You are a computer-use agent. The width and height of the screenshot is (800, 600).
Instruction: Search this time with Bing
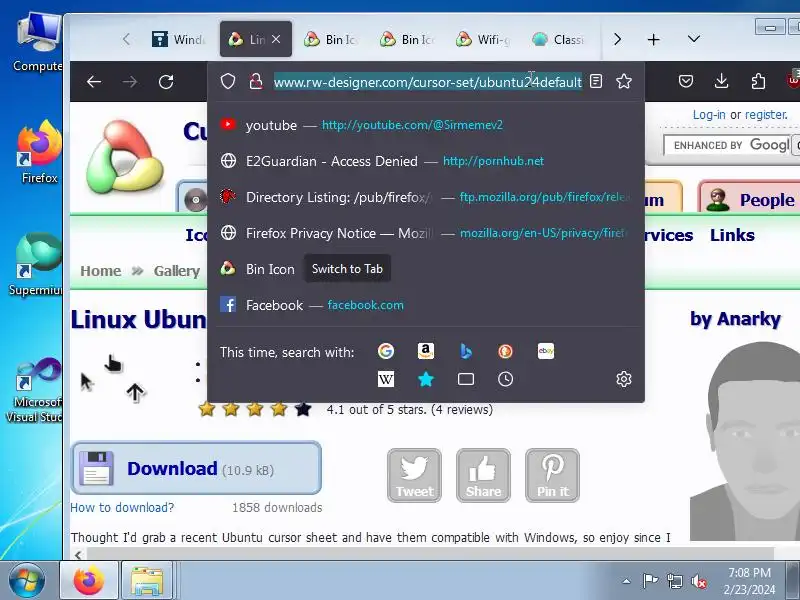click(465, 351)
